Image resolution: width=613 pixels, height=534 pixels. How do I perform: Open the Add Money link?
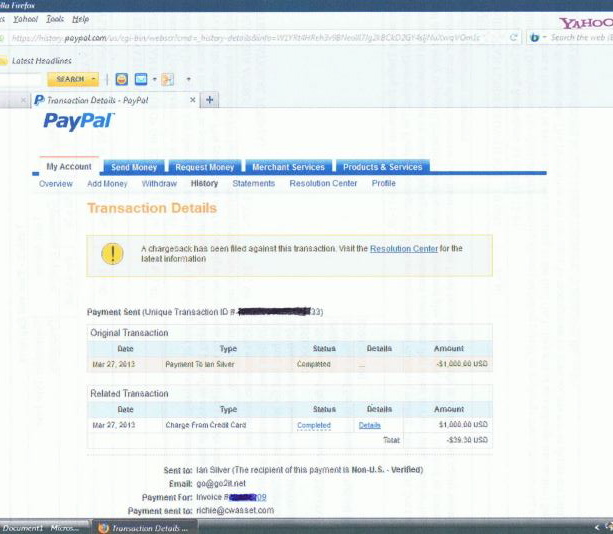pos(107,184)
